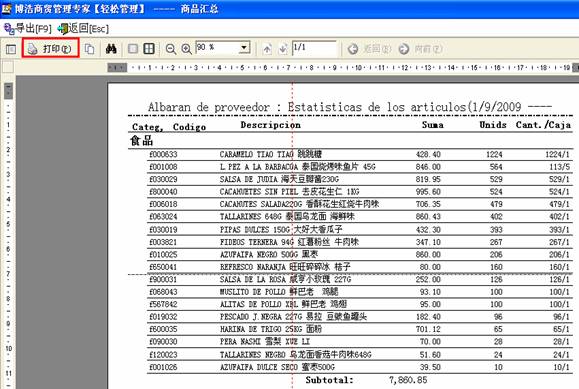This screenshot has height=389, width=579.
Task: Click the ruler corner box
Action: tap(8, 67)
